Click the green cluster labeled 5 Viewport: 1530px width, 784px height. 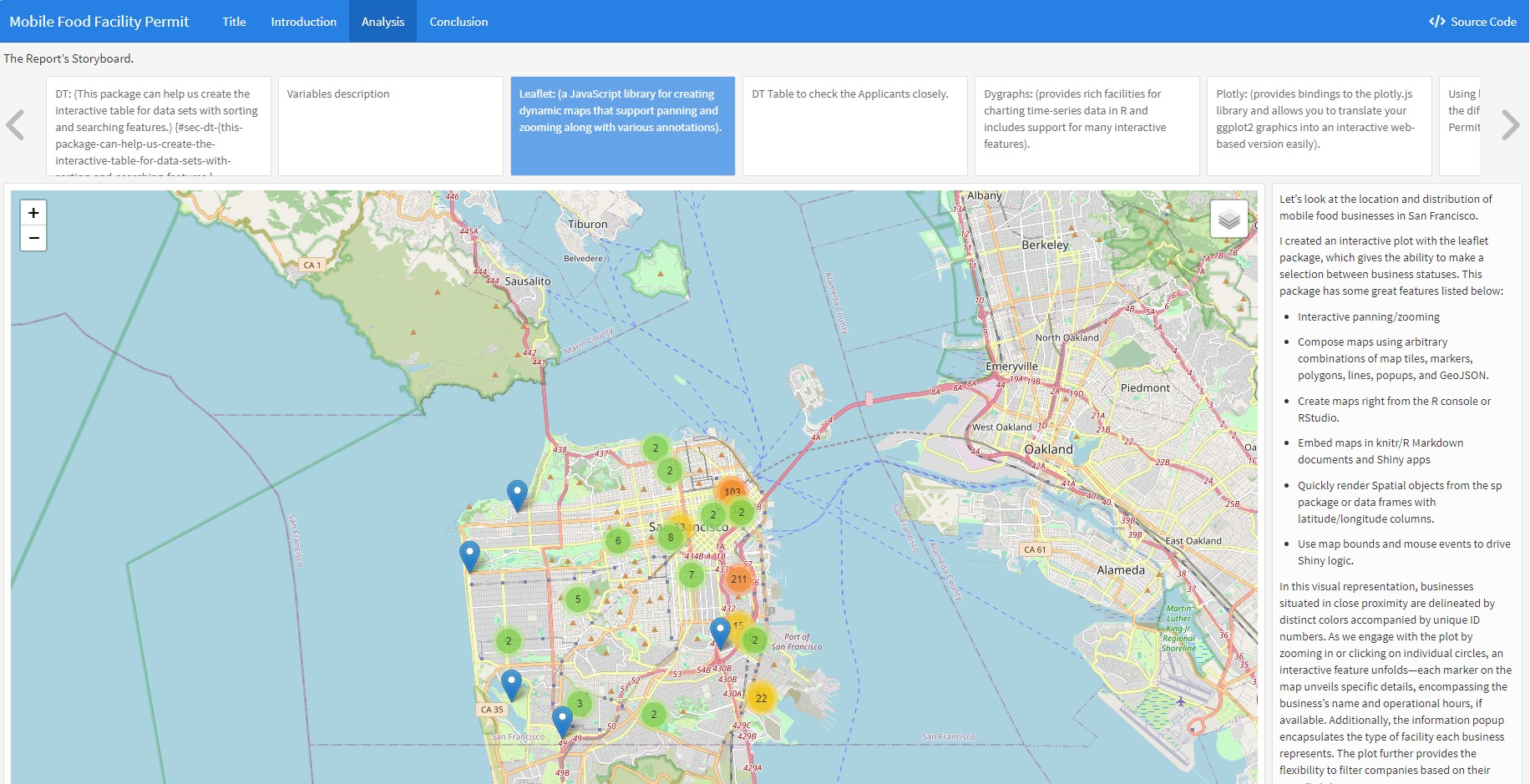coord(578,599)
